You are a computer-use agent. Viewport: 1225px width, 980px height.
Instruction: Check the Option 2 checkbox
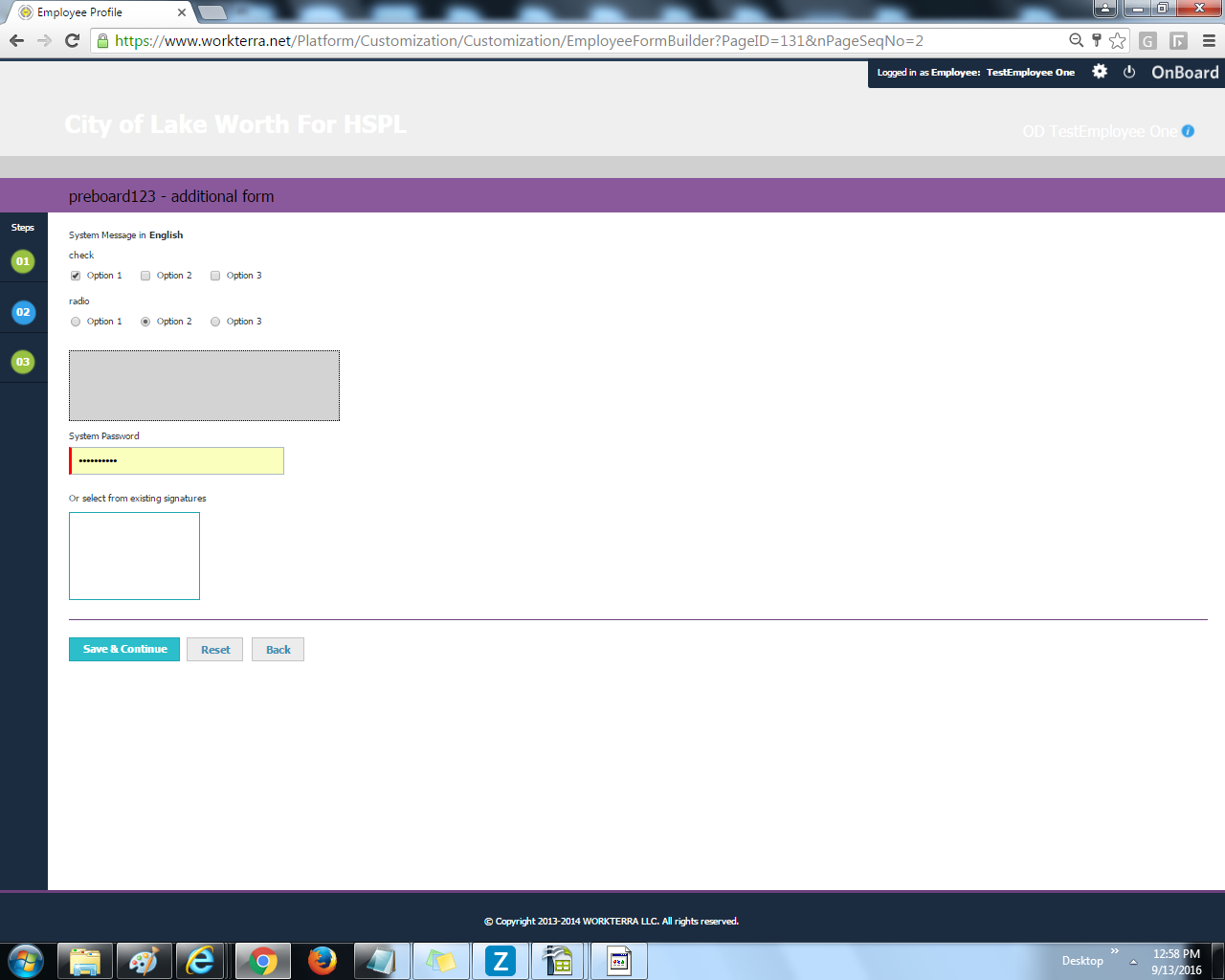click(x=145, y=276)
